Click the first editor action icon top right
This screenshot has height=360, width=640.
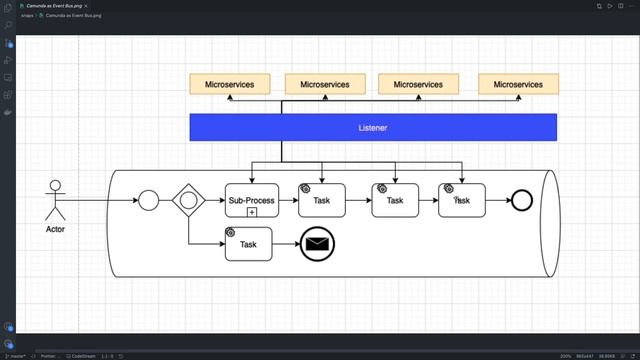coord(599,6)
